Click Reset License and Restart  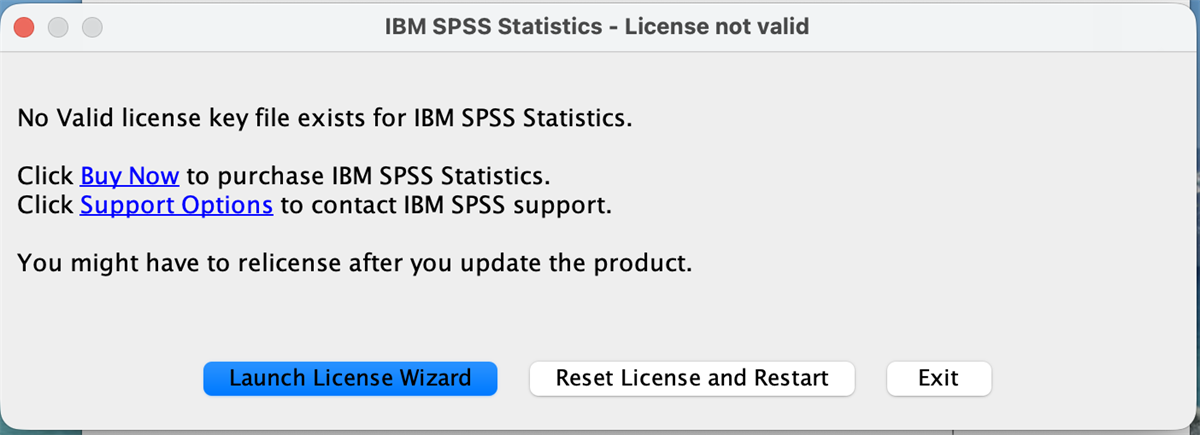point(692,378)
